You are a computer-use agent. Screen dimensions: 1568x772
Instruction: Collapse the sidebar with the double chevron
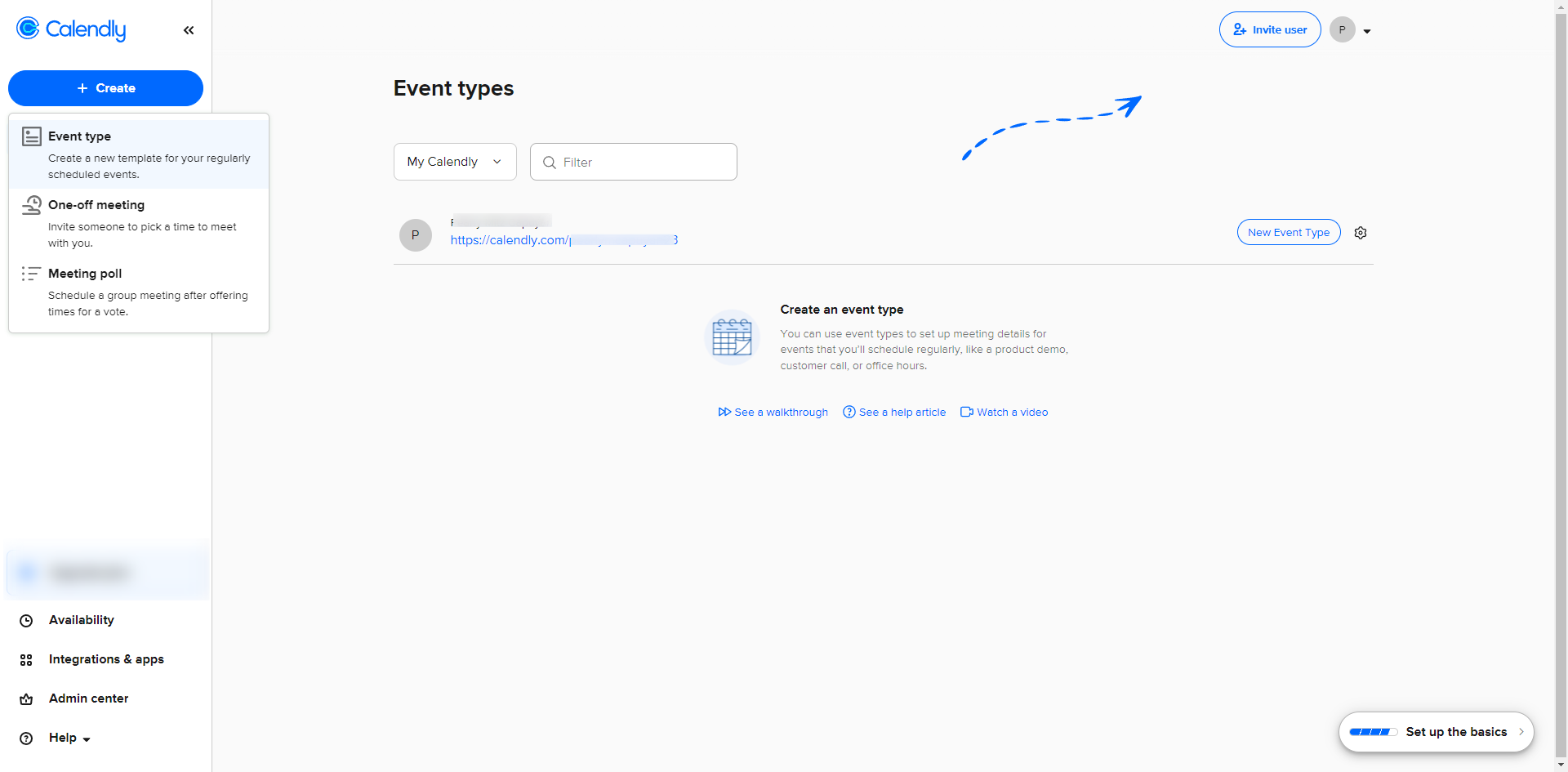pyautogui.click(x=189, y=30)
